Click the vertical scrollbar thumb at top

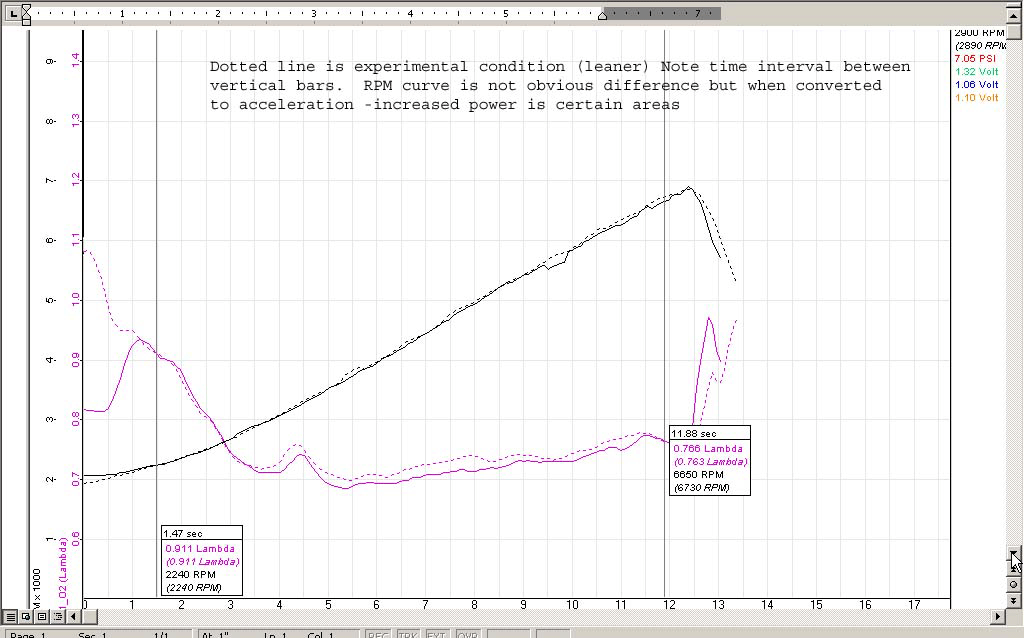pos(1014,33)
